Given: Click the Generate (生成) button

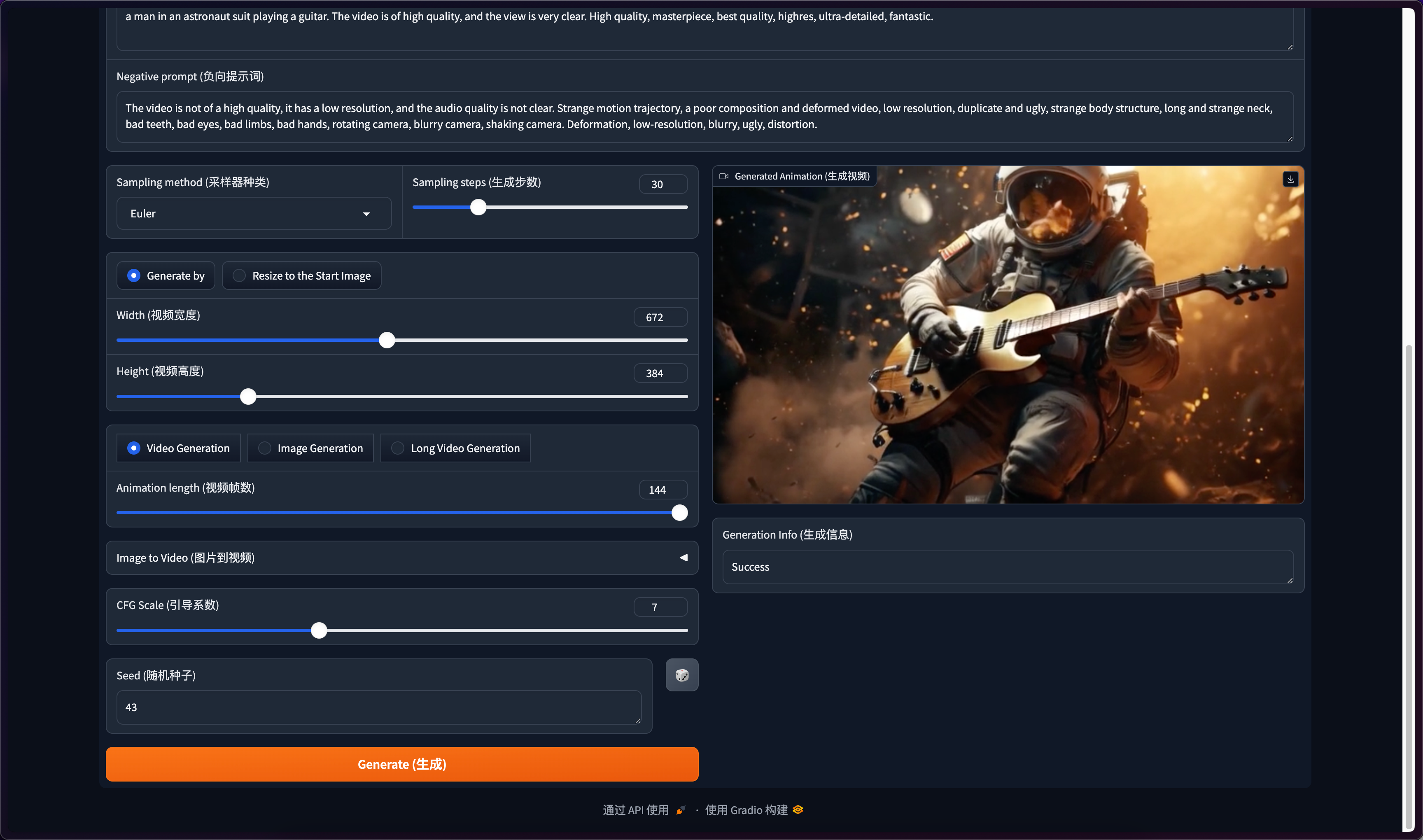Looking at the screenshot, I should coord(402,764).
